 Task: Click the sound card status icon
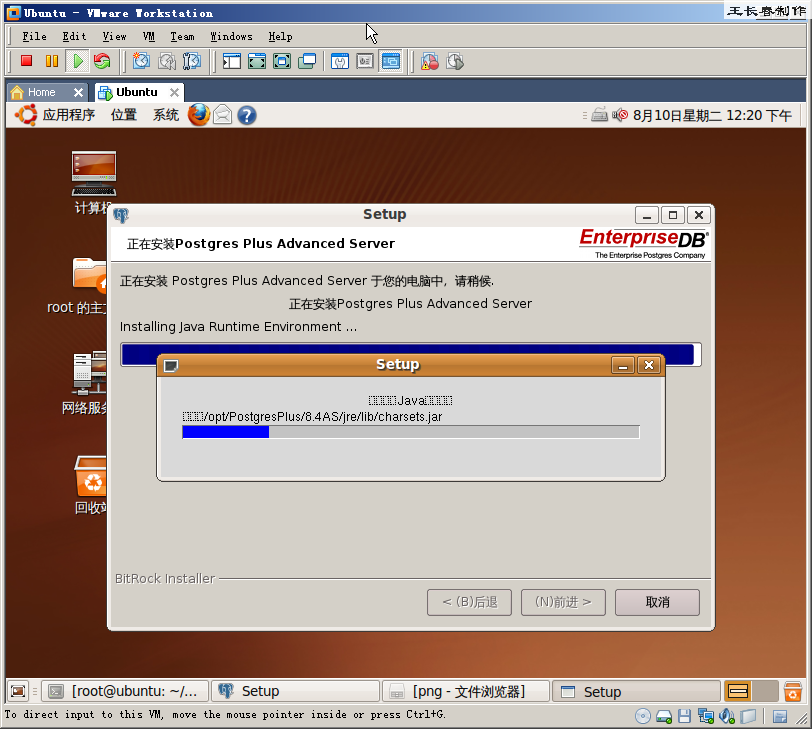[727, 716]
